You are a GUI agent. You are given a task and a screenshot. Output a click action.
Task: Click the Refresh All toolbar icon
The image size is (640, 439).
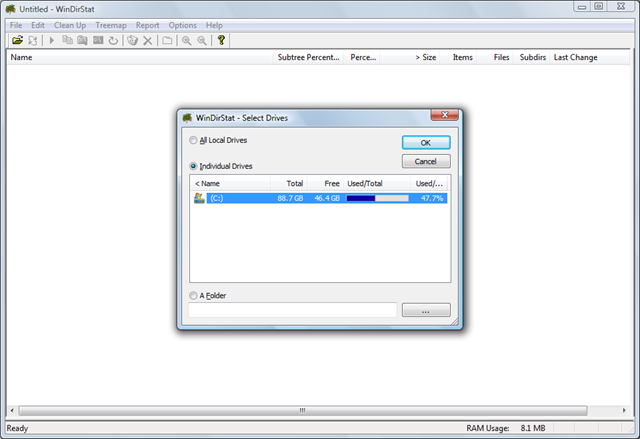33,40
